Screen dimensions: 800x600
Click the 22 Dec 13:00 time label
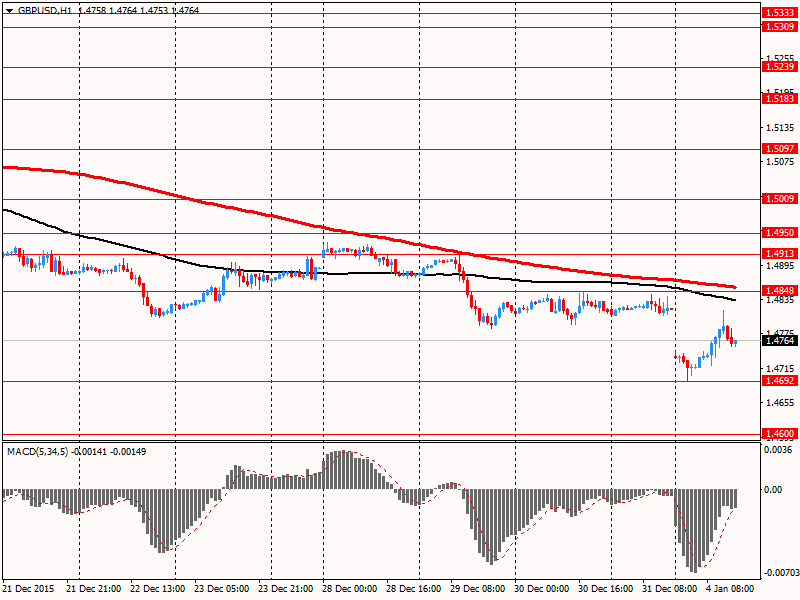(x=158, y=588)
